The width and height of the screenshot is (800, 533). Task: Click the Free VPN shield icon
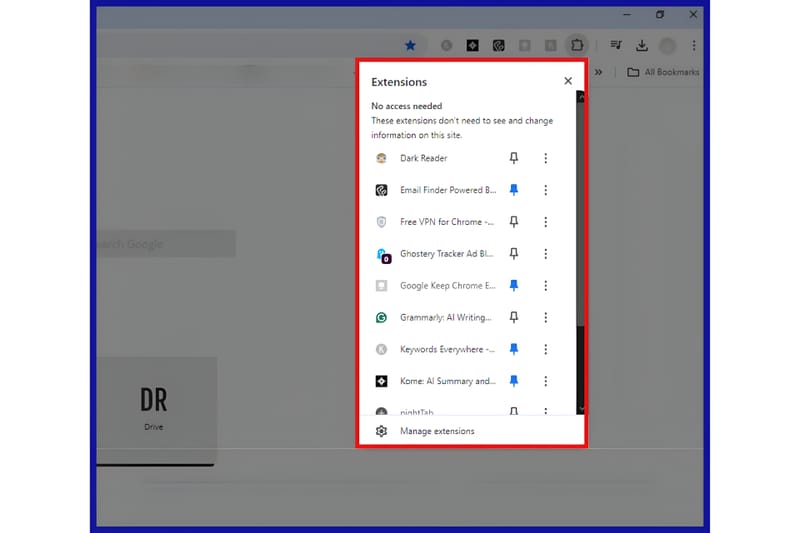click(381, 222)
